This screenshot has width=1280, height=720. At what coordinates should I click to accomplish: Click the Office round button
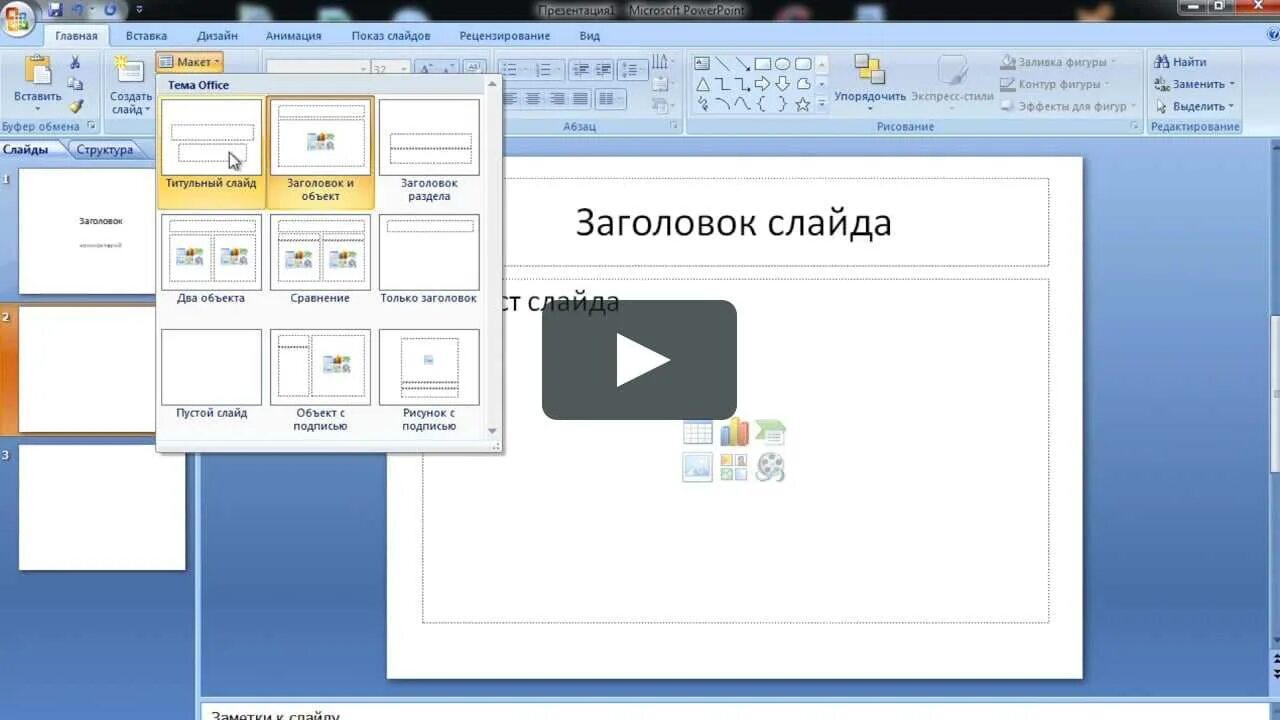[x=18, y=19]
